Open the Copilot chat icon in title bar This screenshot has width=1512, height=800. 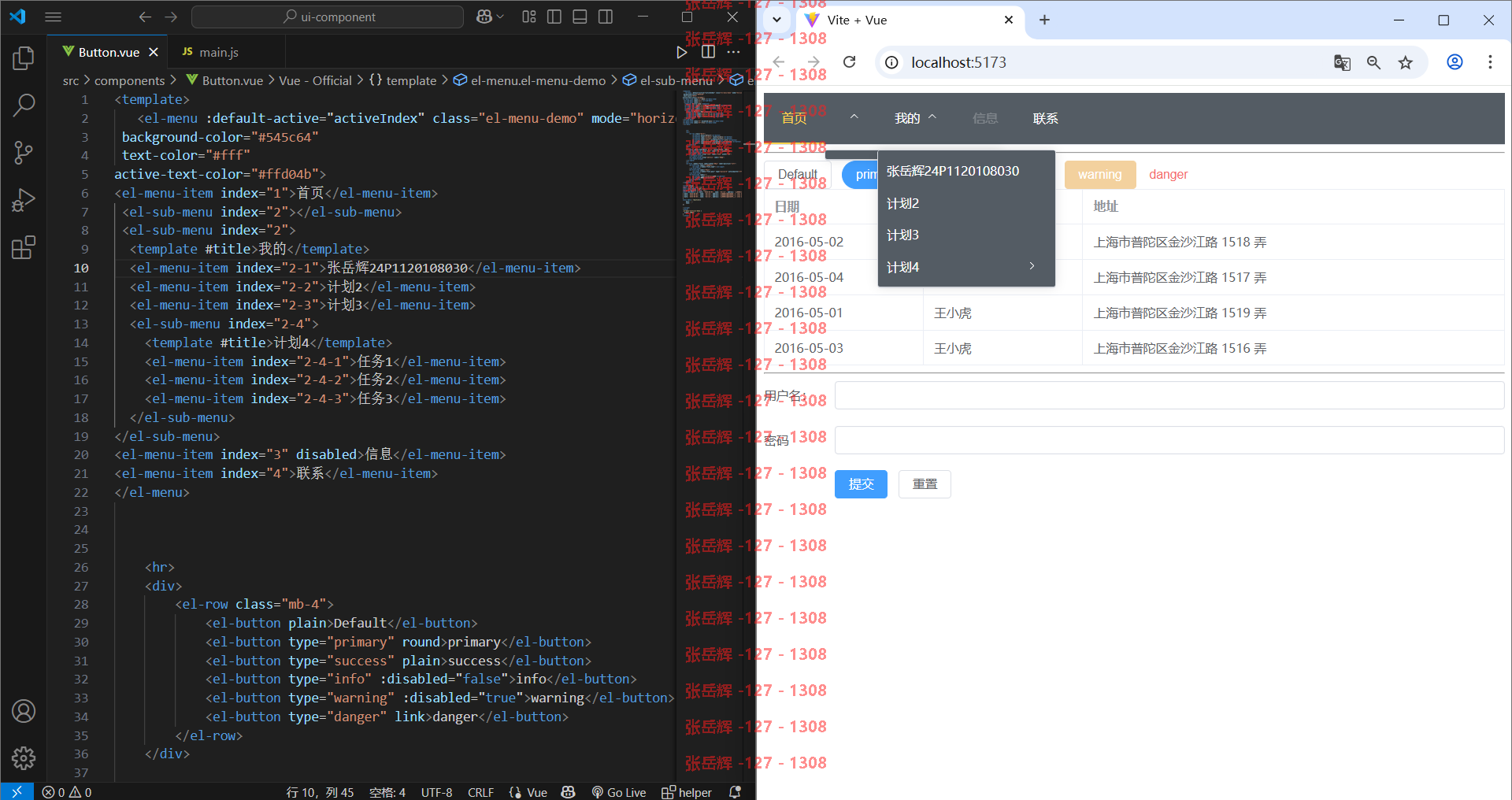(484, 17)
